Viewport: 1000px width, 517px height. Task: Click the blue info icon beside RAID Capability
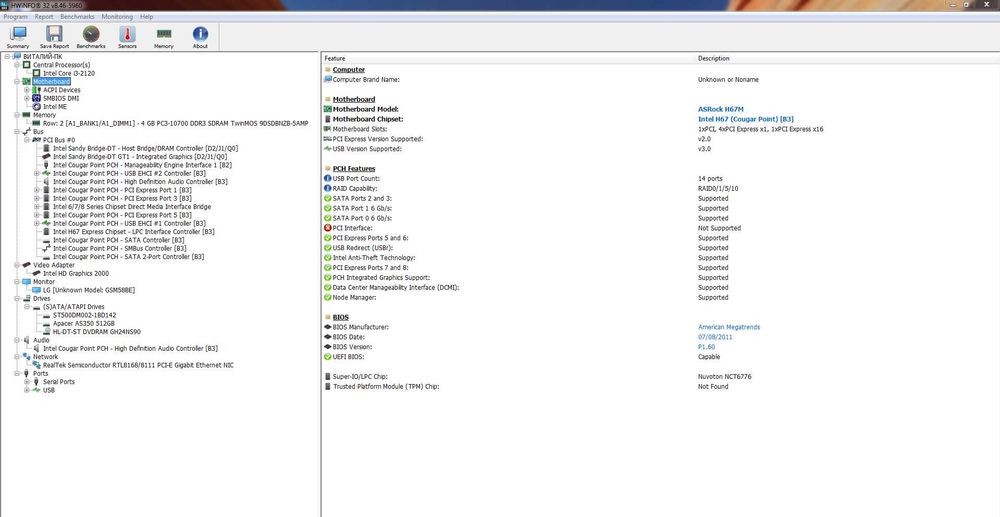[x=328, y=189]
